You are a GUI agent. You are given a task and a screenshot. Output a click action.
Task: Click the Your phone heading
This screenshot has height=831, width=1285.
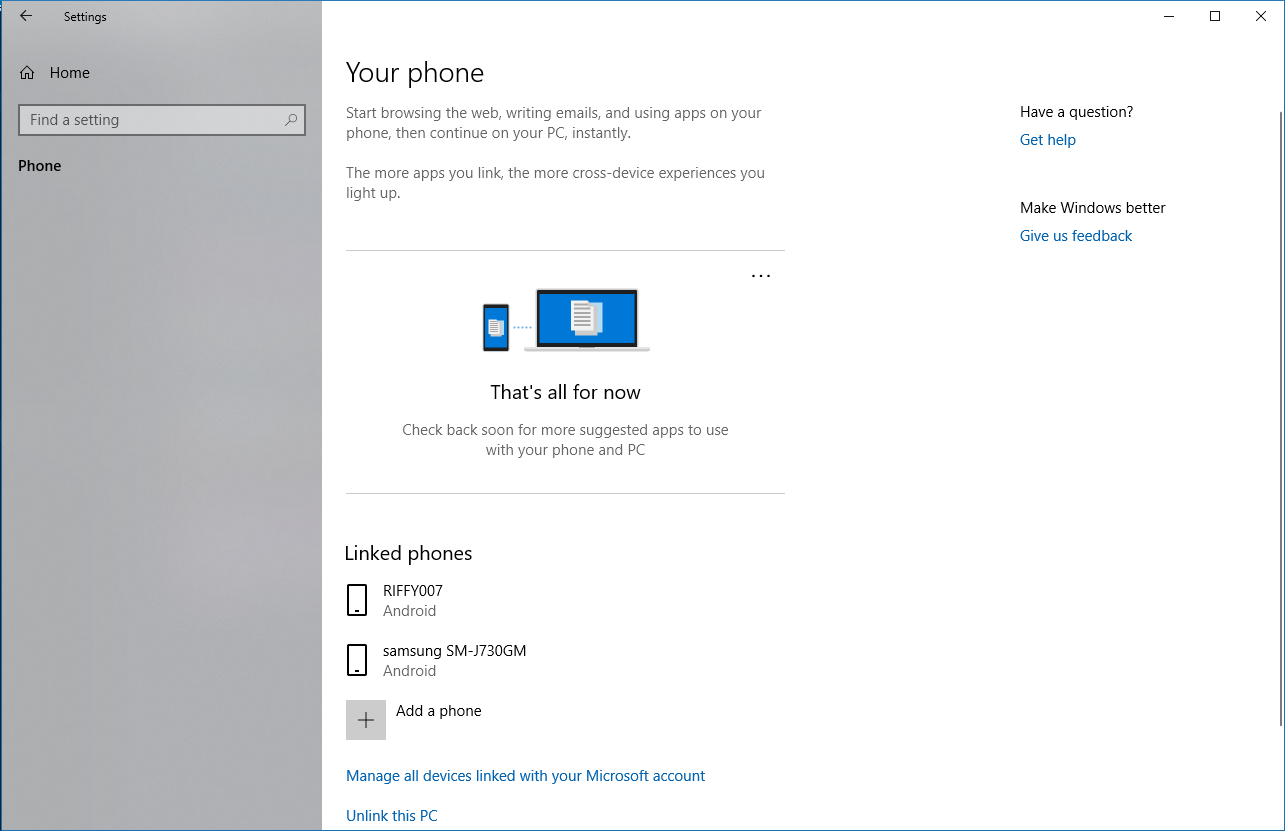(415, 73)
